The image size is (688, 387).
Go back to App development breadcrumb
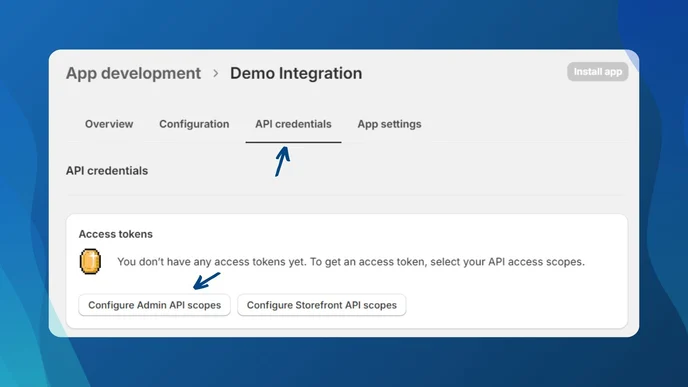133,73
